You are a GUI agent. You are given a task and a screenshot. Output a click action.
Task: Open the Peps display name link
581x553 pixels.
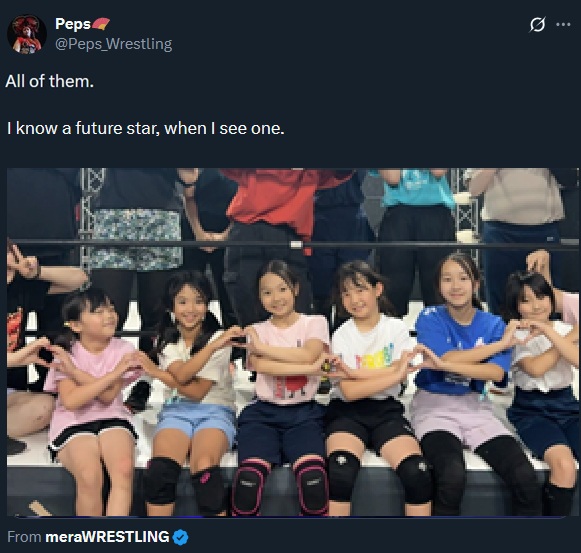73,24
